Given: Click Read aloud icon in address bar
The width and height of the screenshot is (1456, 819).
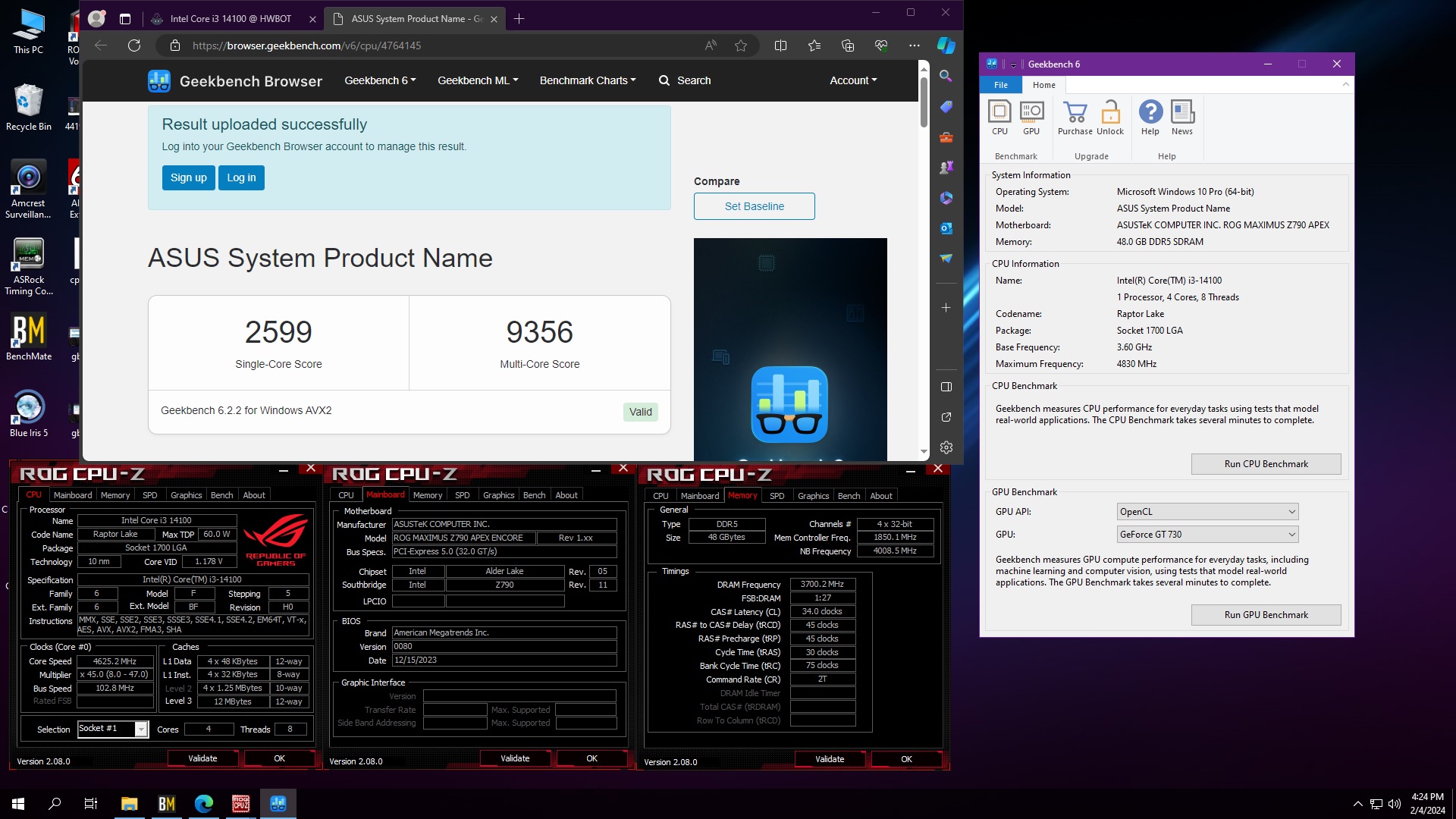Looking at the screenshot, I should pos(711,45).
